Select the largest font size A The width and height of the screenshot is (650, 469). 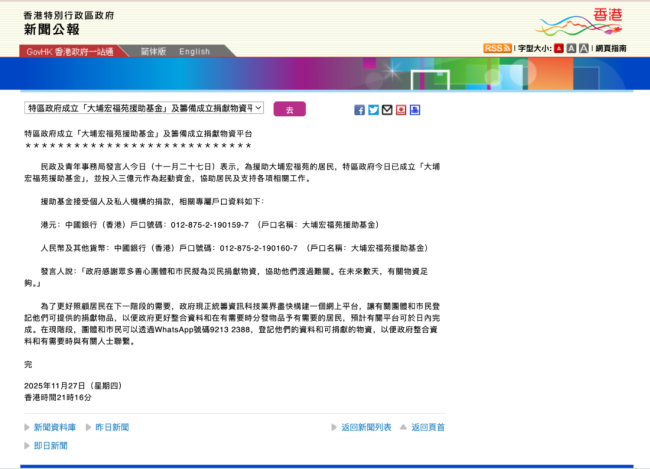click(x=583, y=48)
